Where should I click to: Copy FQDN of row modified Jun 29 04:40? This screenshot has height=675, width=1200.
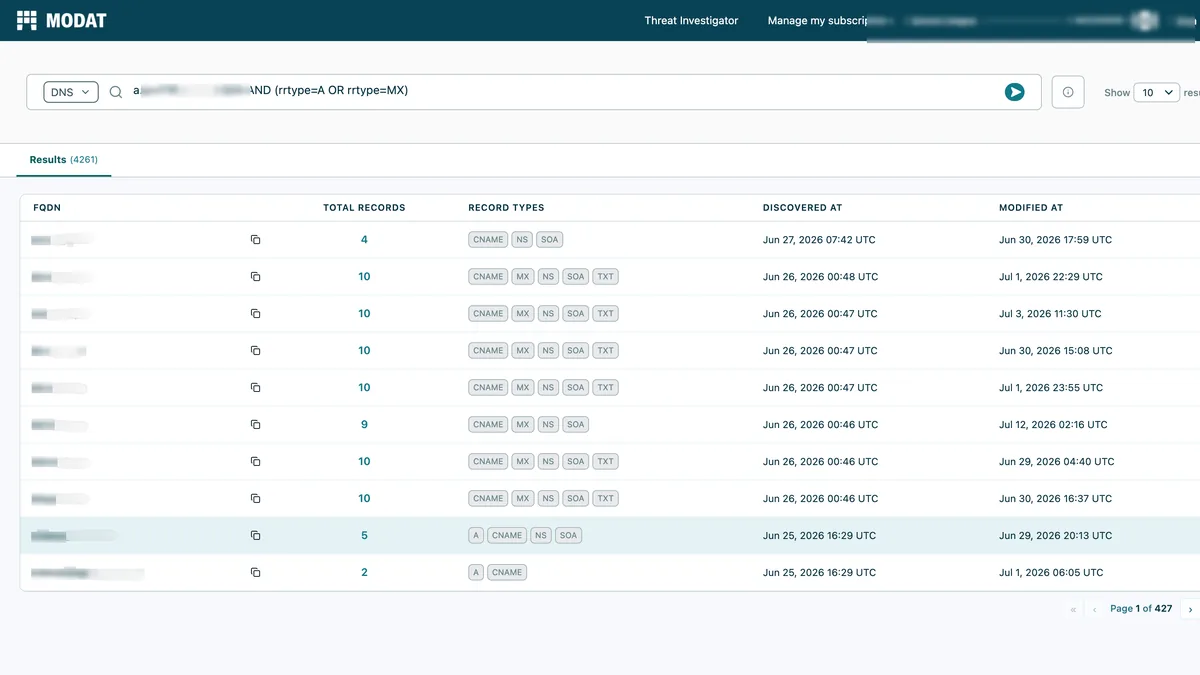coord(255,462)
